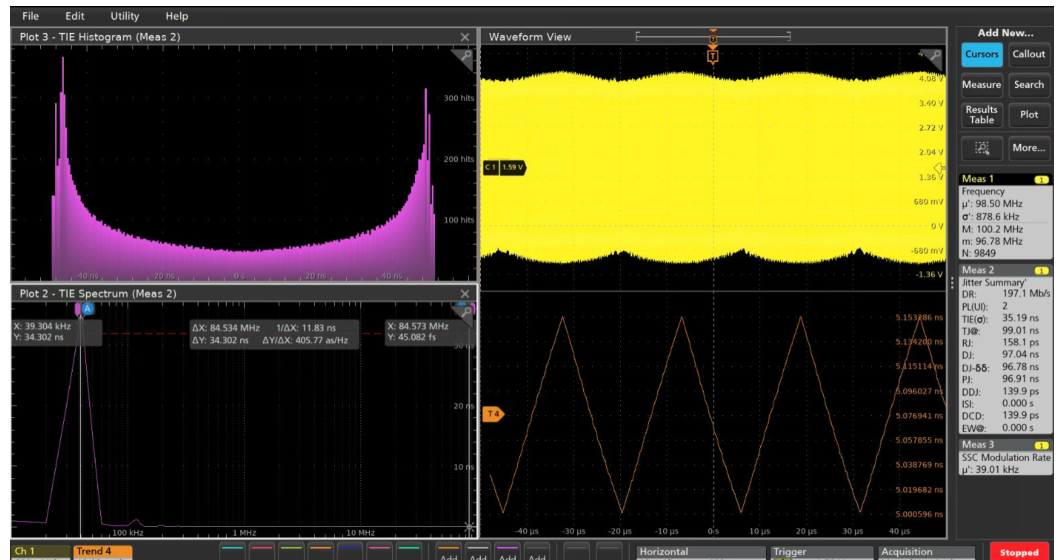1058x560 pixels.
Task: Open the More... add-new options
Action: click(1028, 148)
